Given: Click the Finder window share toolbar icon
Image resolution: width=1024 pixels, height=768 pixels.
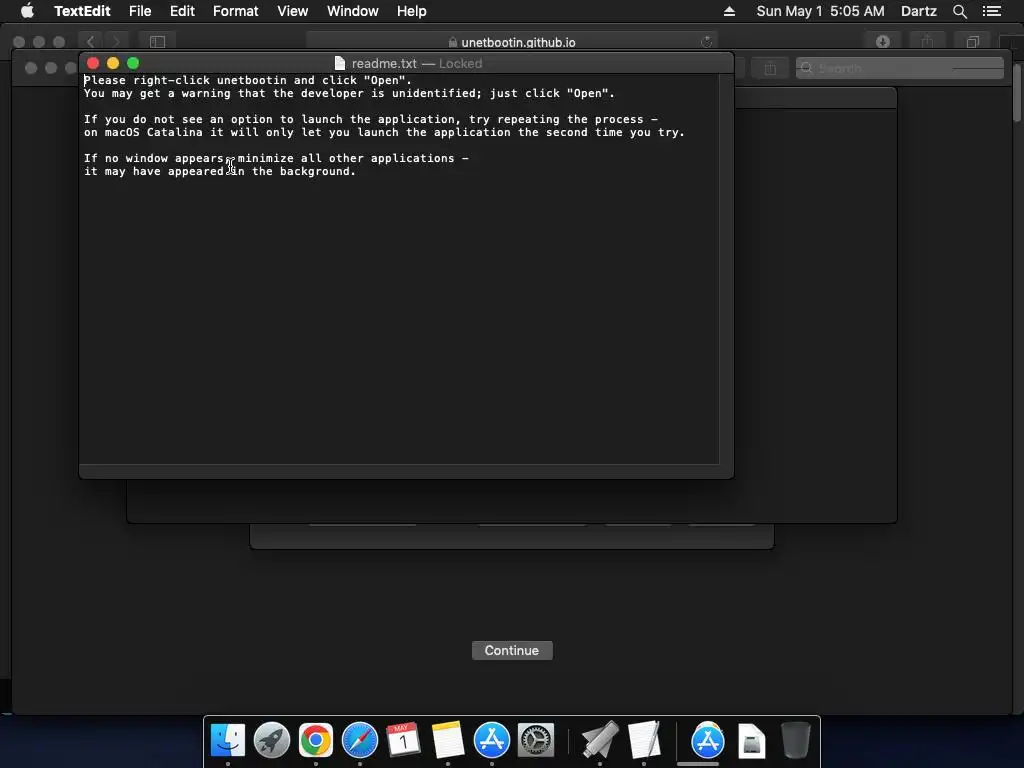Looking at the screenshot, I should point(771,68).
